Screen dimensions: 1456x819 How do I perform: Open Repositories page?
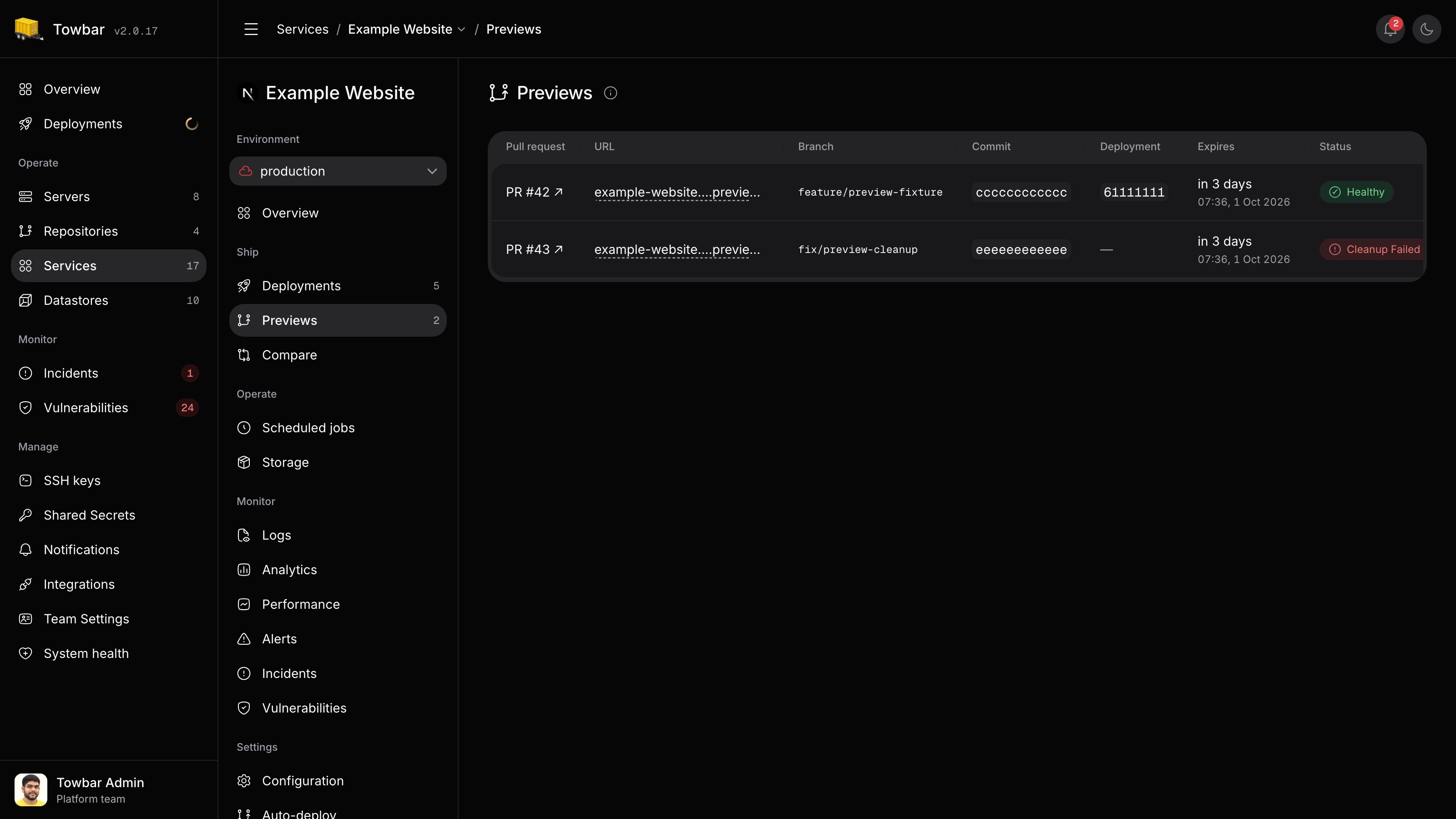click(x=109, y=231)
